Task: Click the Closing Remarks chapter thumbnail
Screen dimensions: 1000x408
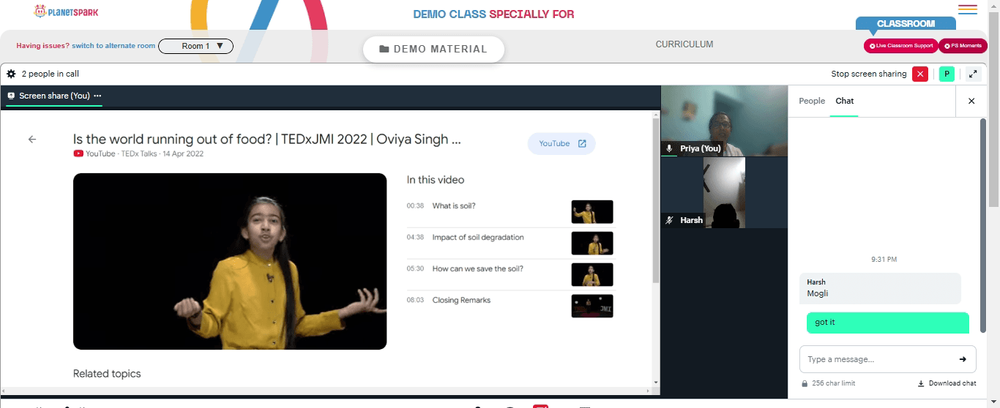Action: tap(592, 306)
